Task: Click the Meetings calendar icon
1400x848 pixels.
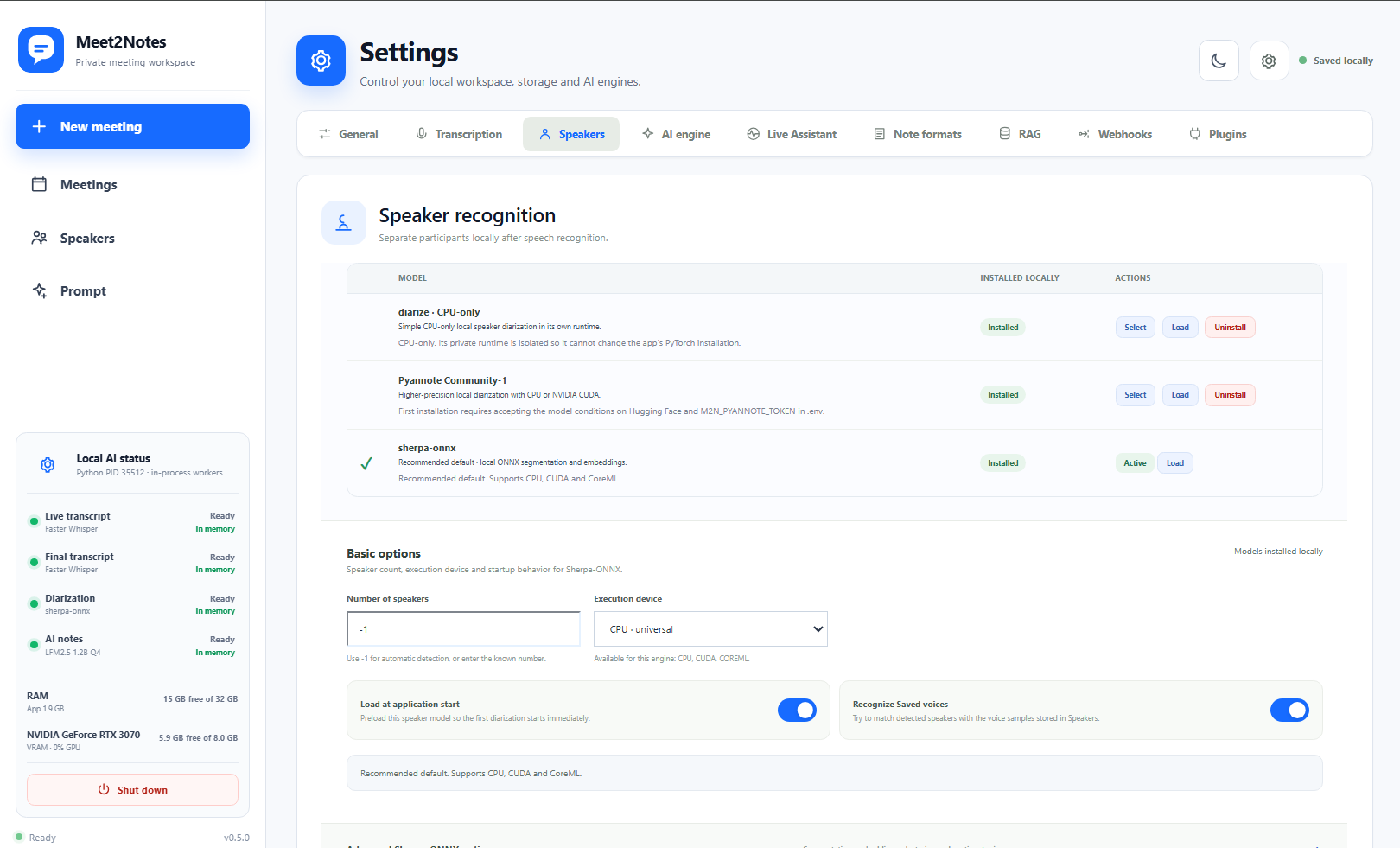Action: (x=39, y=184)
